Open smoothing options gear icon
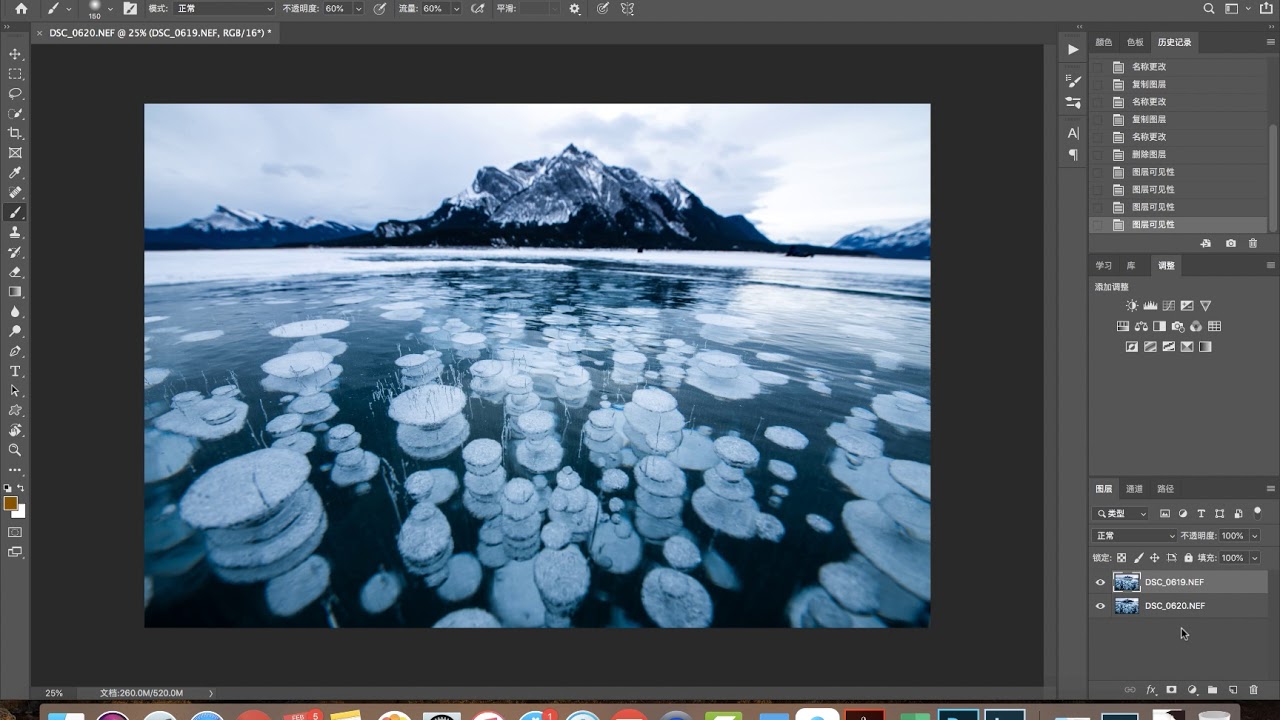The height and width of the screenshot is (720, 1280). 574,8
